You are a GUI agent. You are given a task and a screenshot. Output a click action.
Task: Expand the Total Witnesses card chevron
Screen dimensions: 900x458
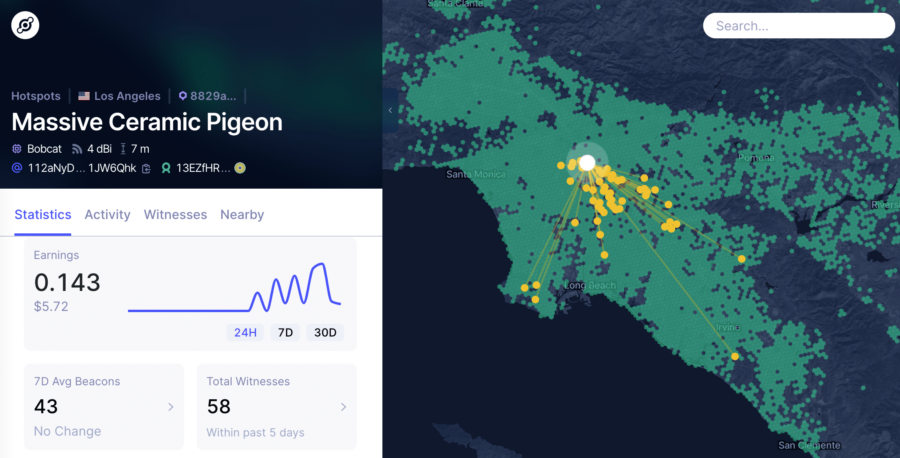point(344,407)
